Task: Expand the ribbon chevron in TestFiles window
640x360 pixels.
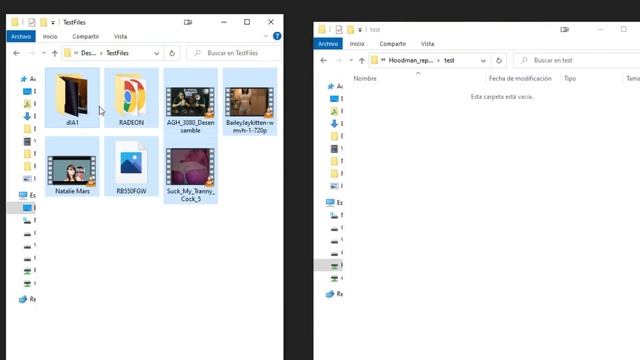Action: tap(266, 36)
